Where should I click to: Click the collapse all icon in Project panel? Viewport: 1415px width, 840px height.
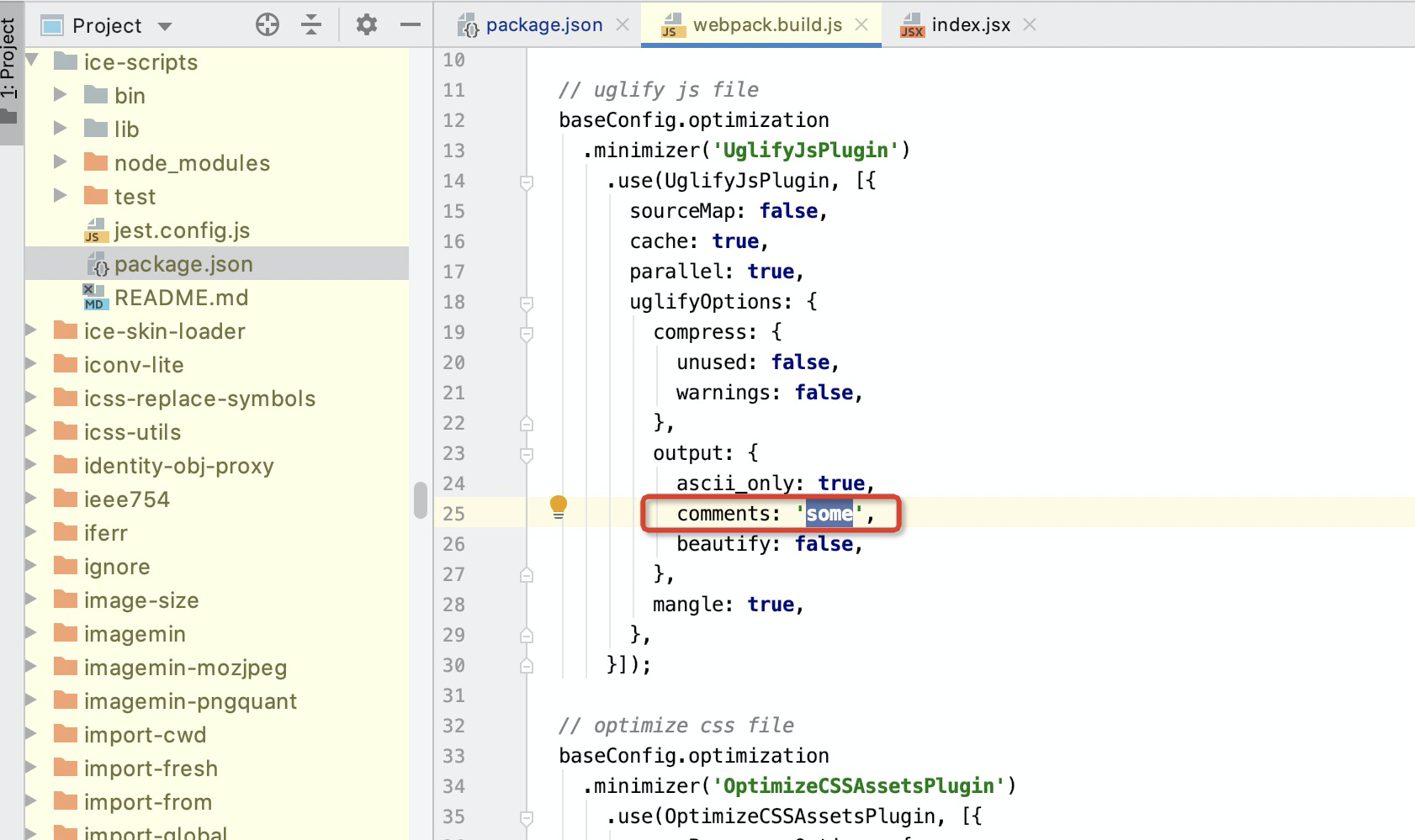click(311, 25)
